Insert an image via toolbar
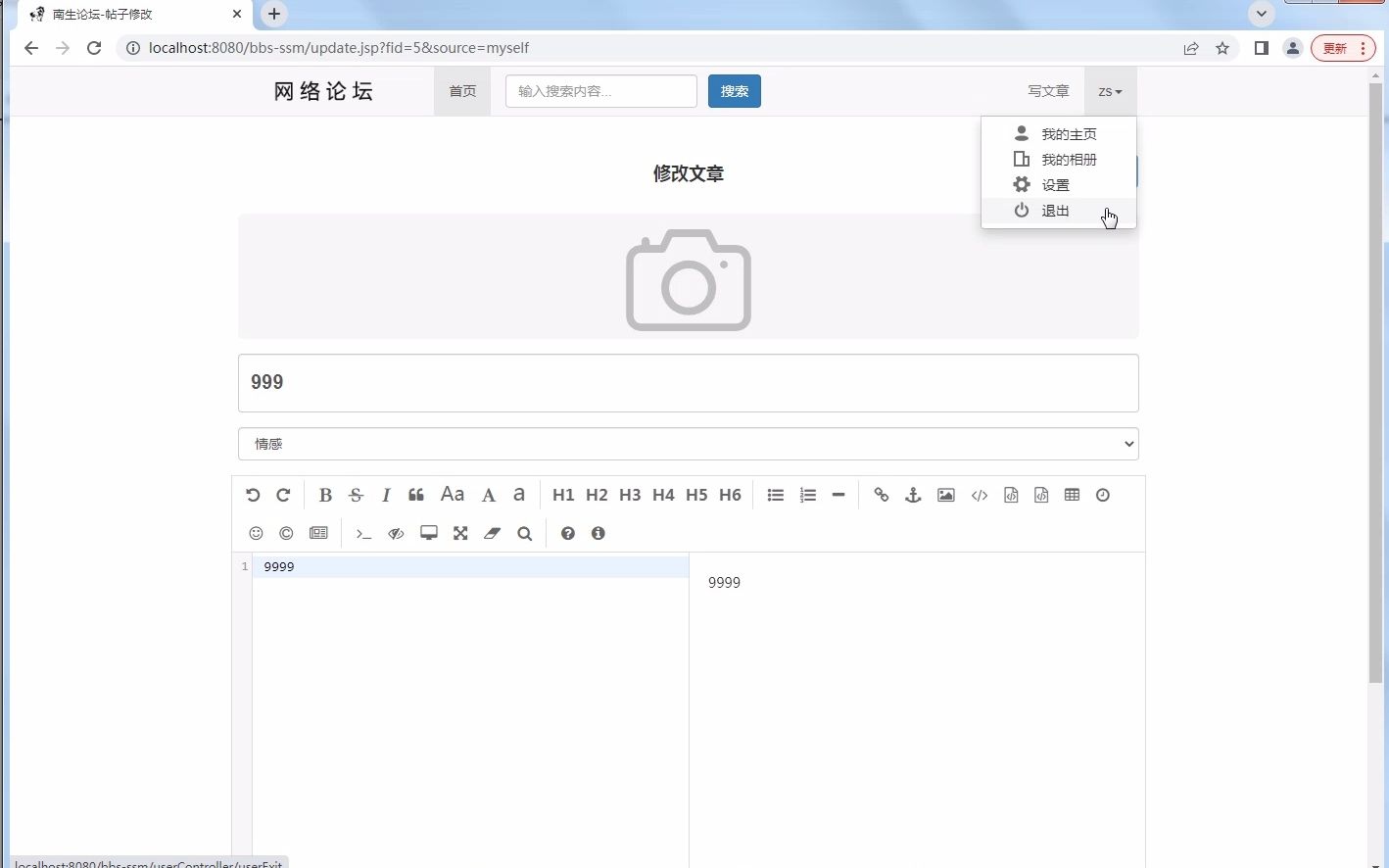Image resolution: width=1389 pixels, height=868 pixels. (x=946, y=496)
